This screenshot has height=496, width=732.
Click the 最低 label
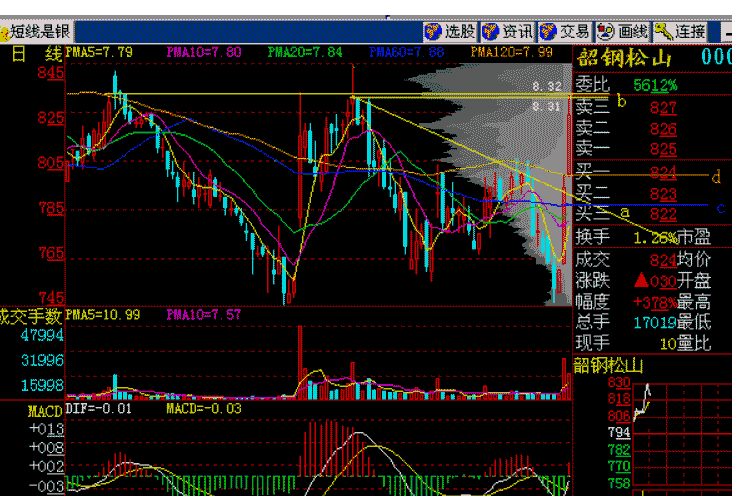[694, 322]
